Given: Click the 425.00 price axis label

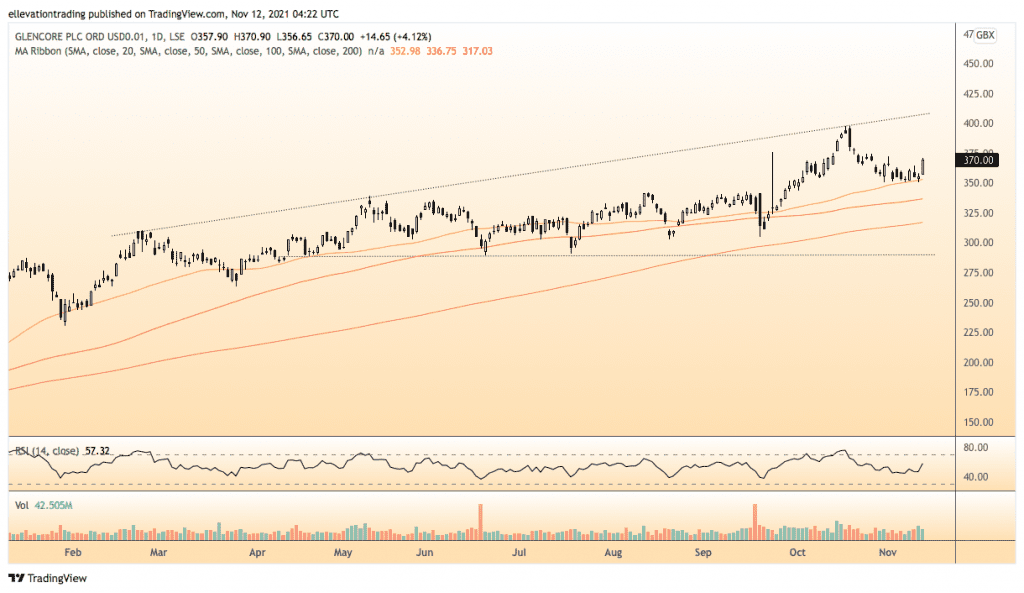Looking at the screenshot, I should 978,94.
